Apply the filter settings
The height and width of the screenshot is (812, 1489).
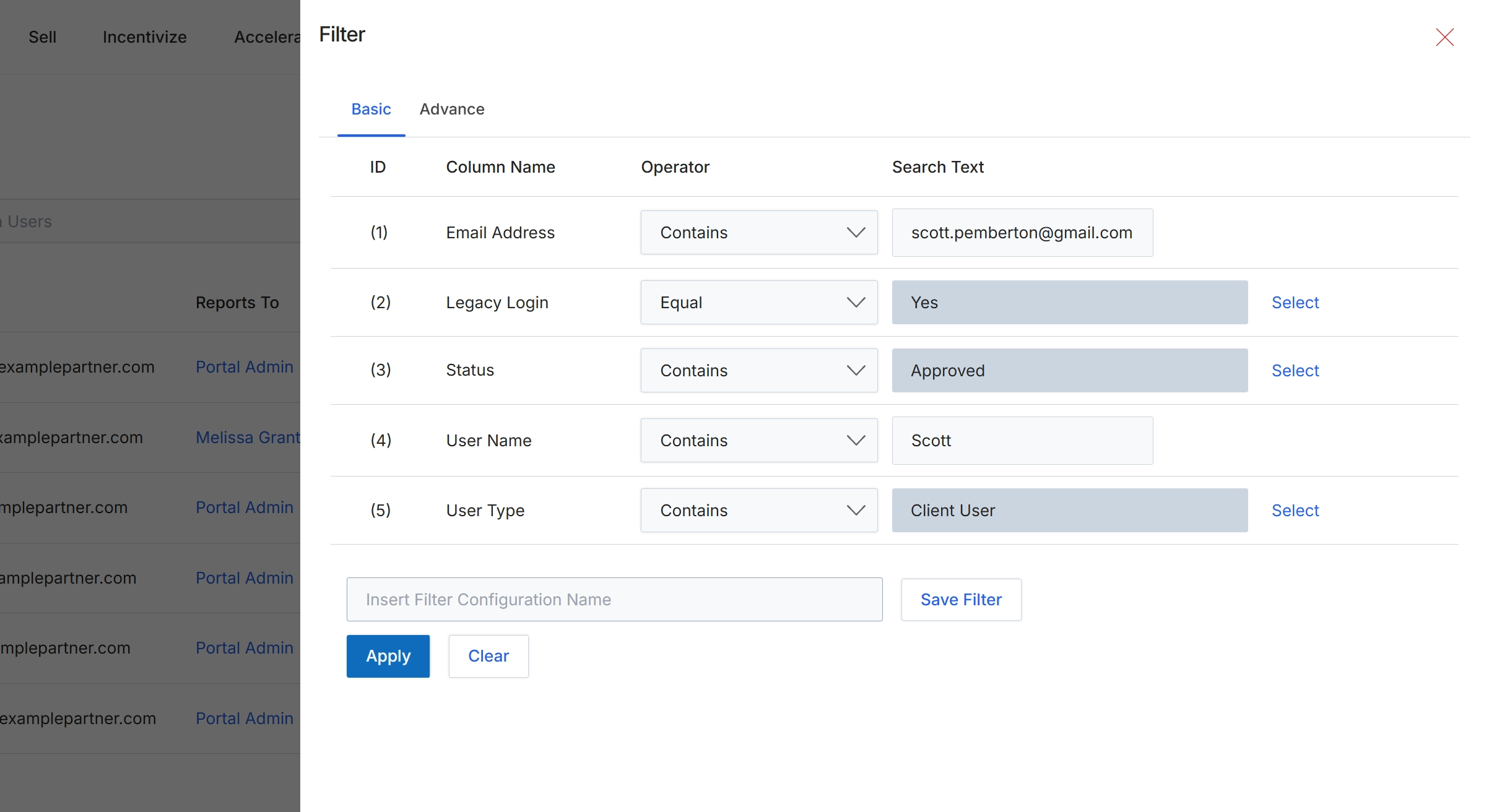388,656
